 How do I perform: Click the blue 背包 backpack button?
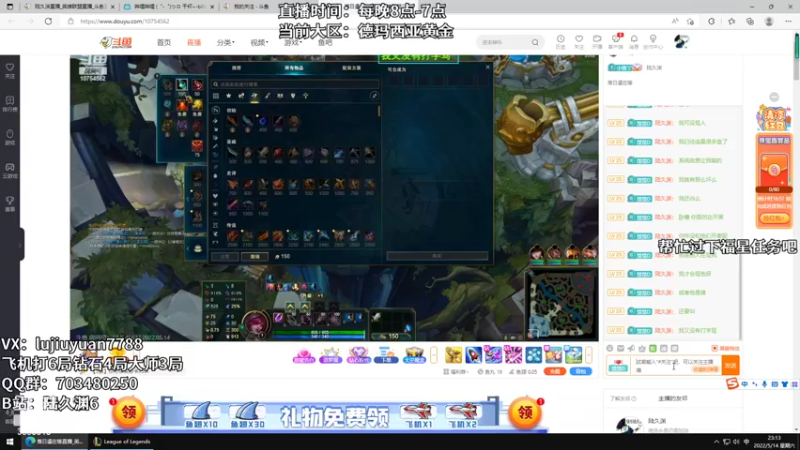(x=581, y=371)
